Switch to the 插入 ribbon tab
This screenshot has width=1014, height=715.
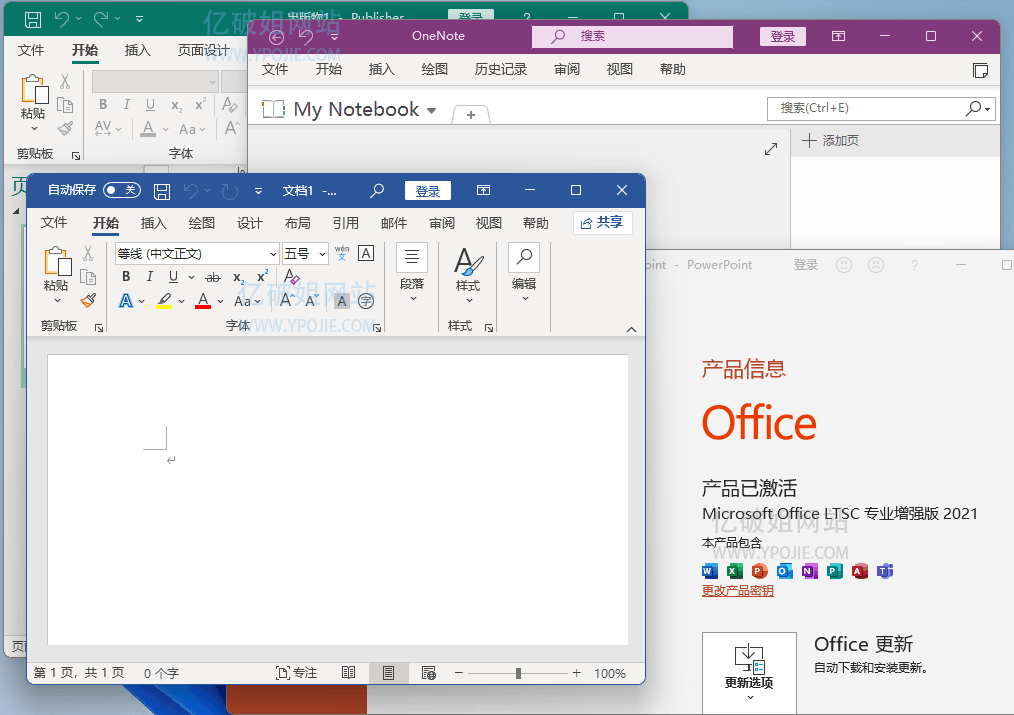point(152,223)
